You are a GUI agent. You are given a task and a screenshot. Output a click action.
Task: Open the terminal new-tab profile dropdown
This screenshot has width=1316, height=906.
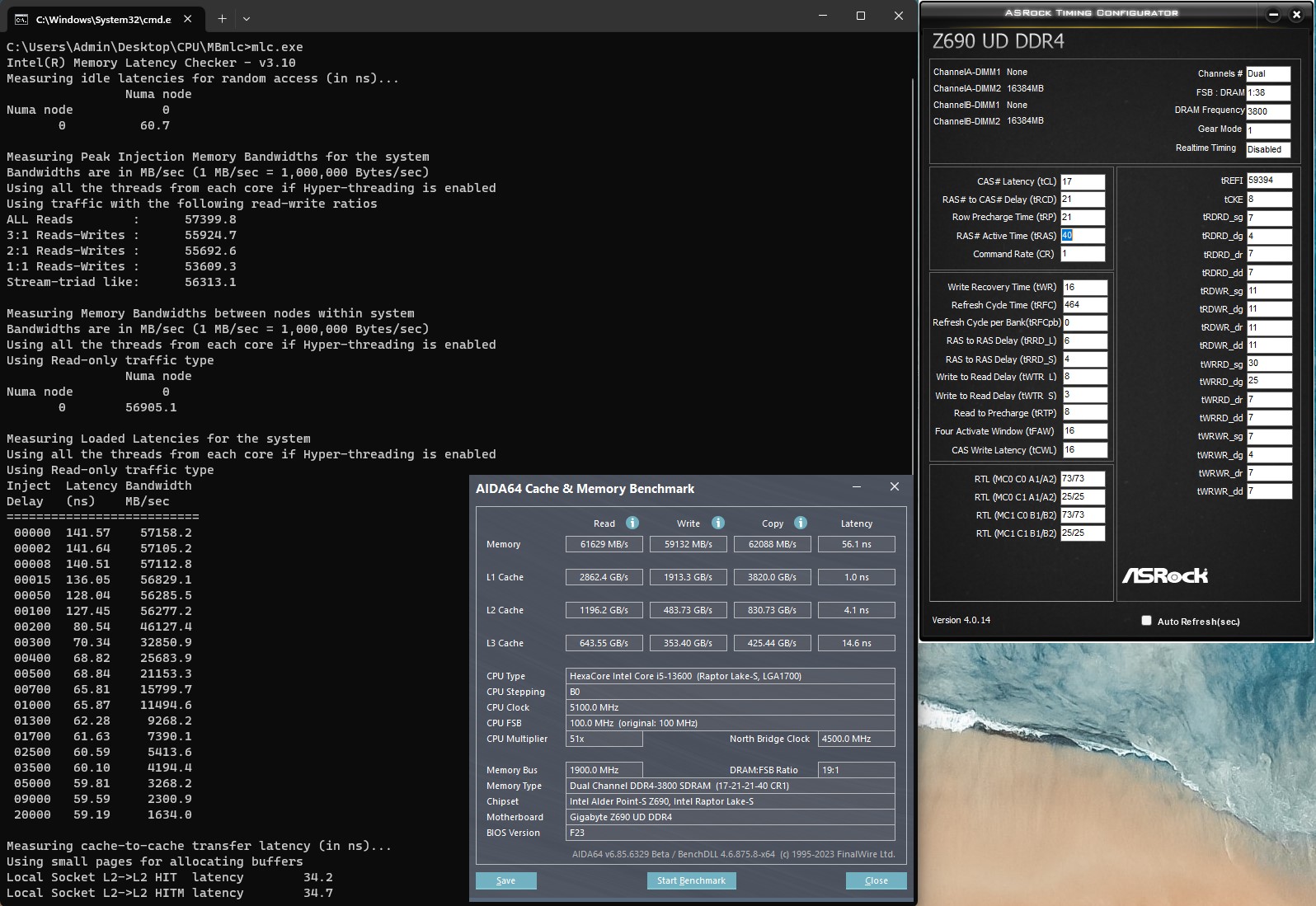tap(247, 18)
